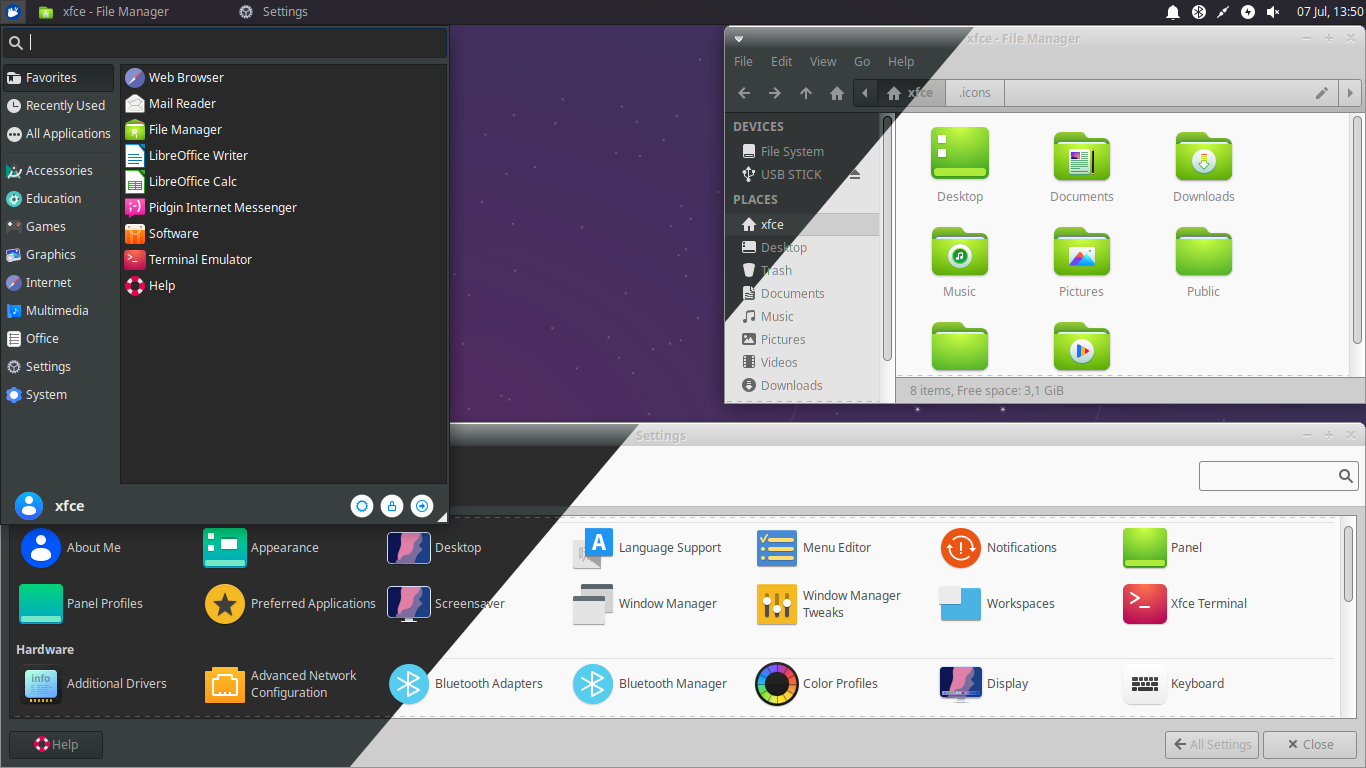Close the Settings window with Close button

pos(1310,745)
